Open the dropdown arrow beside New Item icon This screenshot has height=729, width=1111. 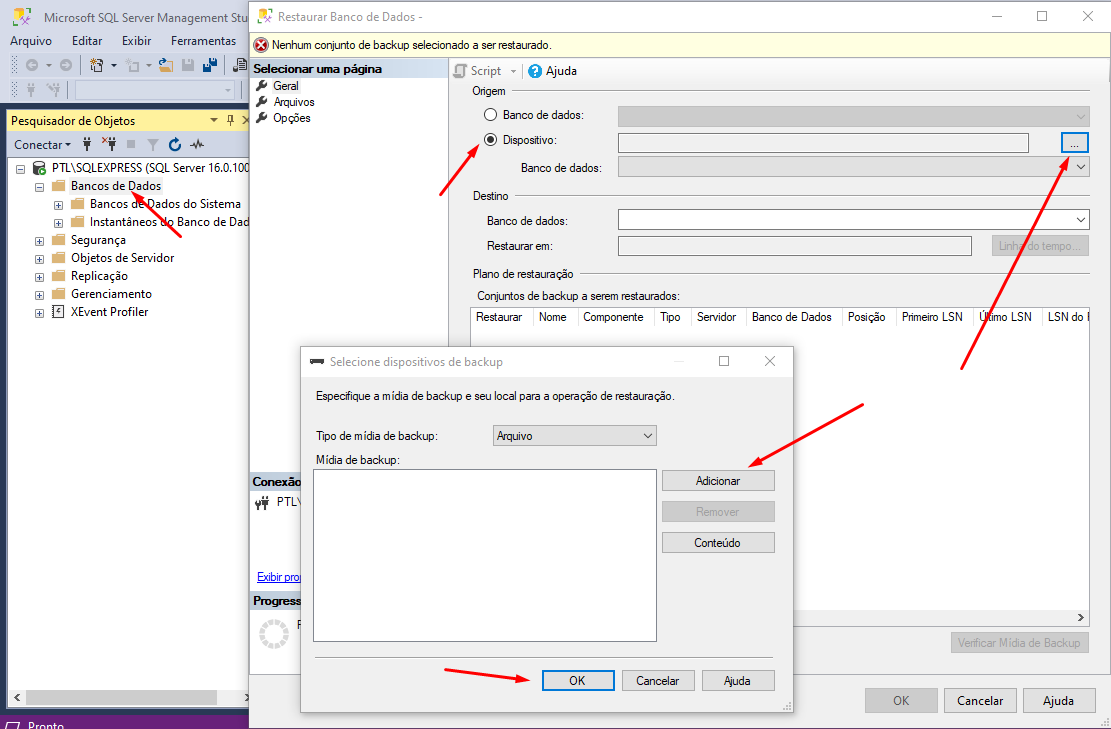click(x=114, y=66)
